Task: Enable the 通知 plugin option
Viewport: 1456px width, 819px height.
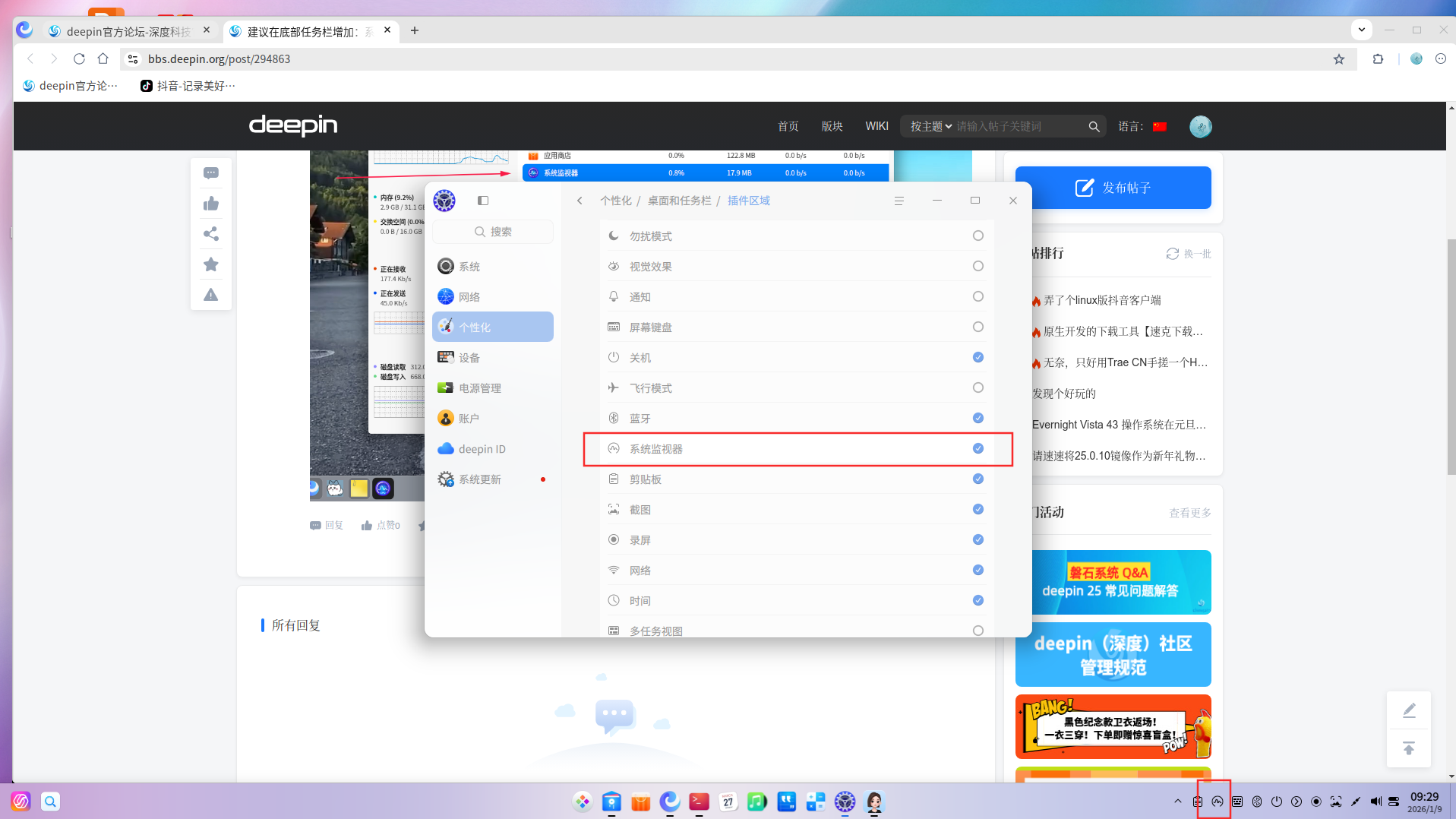Action: coord(978,297)
